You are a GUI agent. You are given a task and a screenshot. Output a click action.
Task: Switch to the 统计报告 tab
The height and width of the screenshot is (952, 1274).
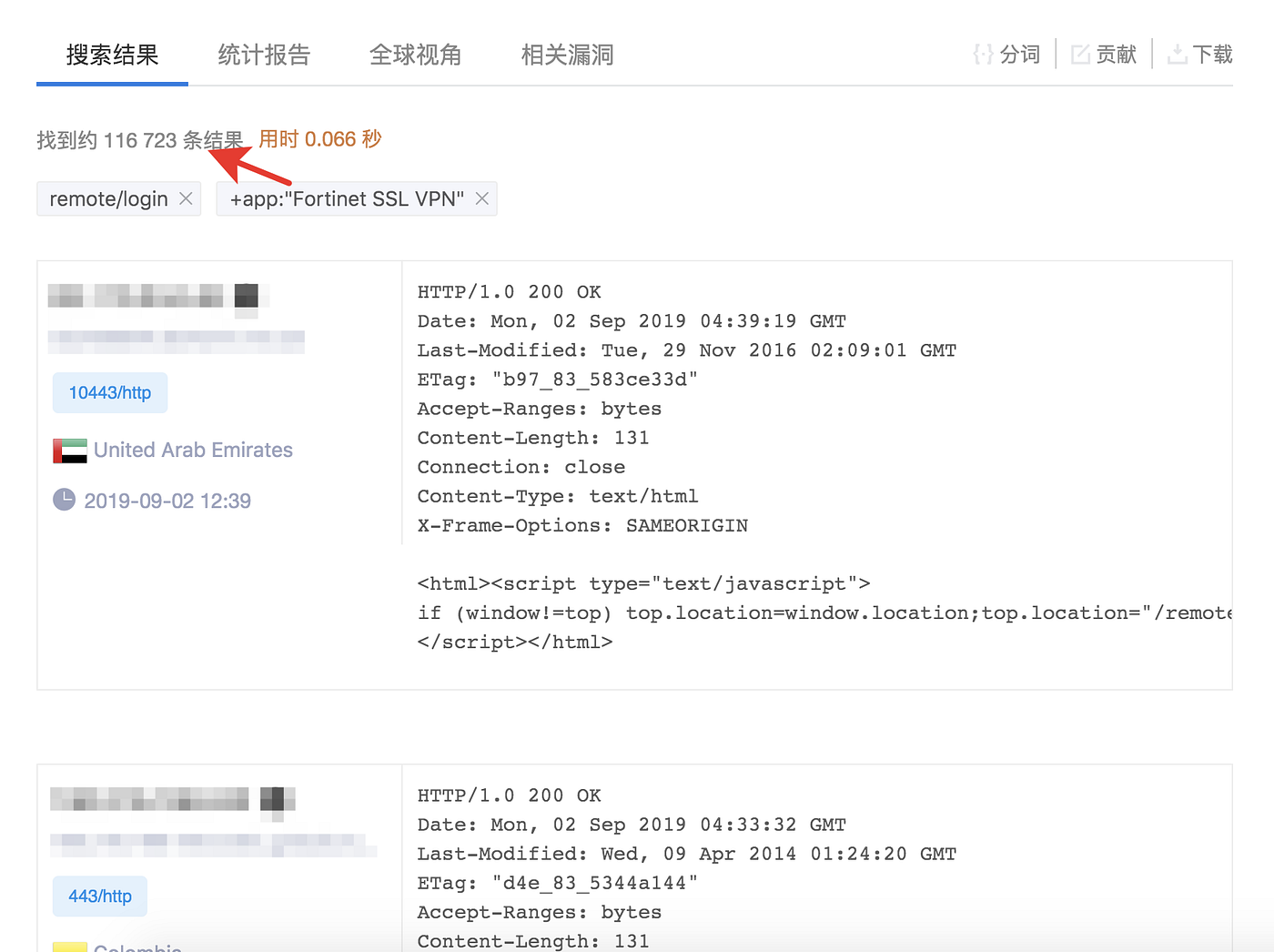264,56
